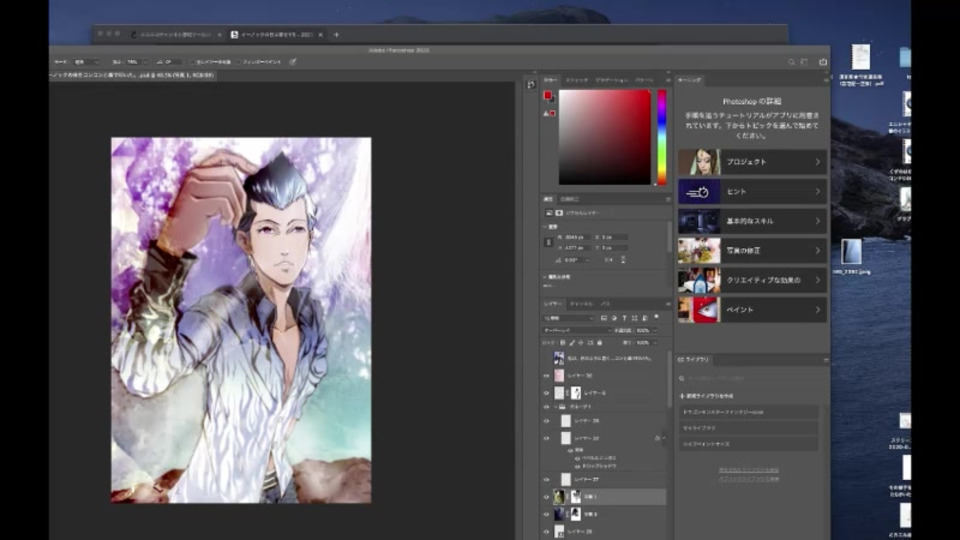Open the オーバーレイ blend mode dropdown

[x=576, y=331]
